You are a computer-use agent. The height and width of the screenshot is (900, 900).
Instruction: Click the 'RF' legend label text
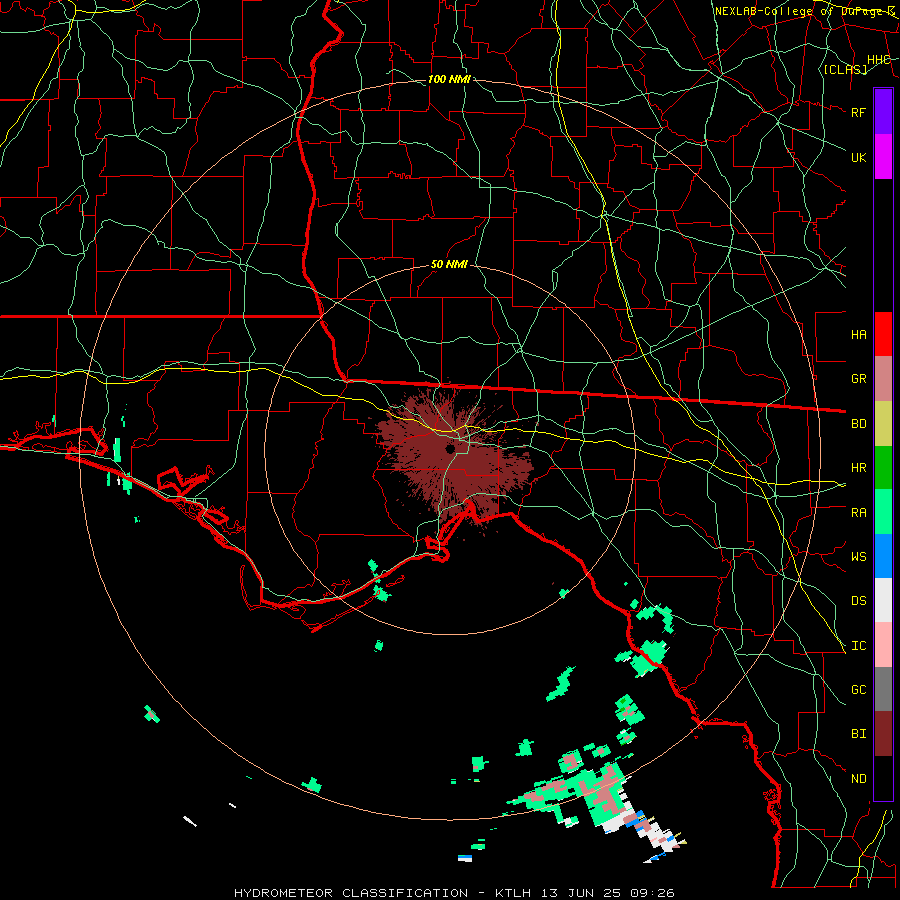(x=858, y=112)
